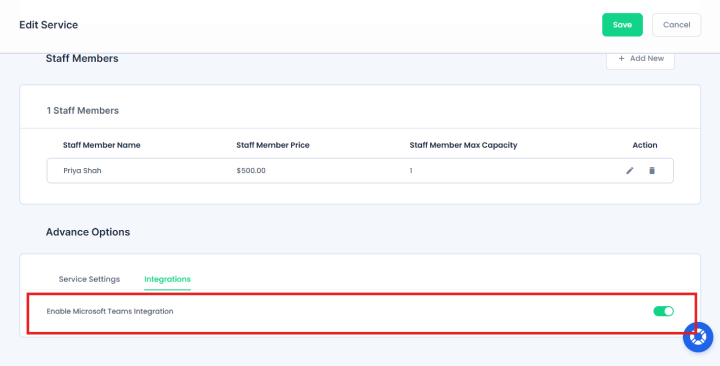Click the Staff Member Price column header
The image size is (720, 366).
coord(273,145)
